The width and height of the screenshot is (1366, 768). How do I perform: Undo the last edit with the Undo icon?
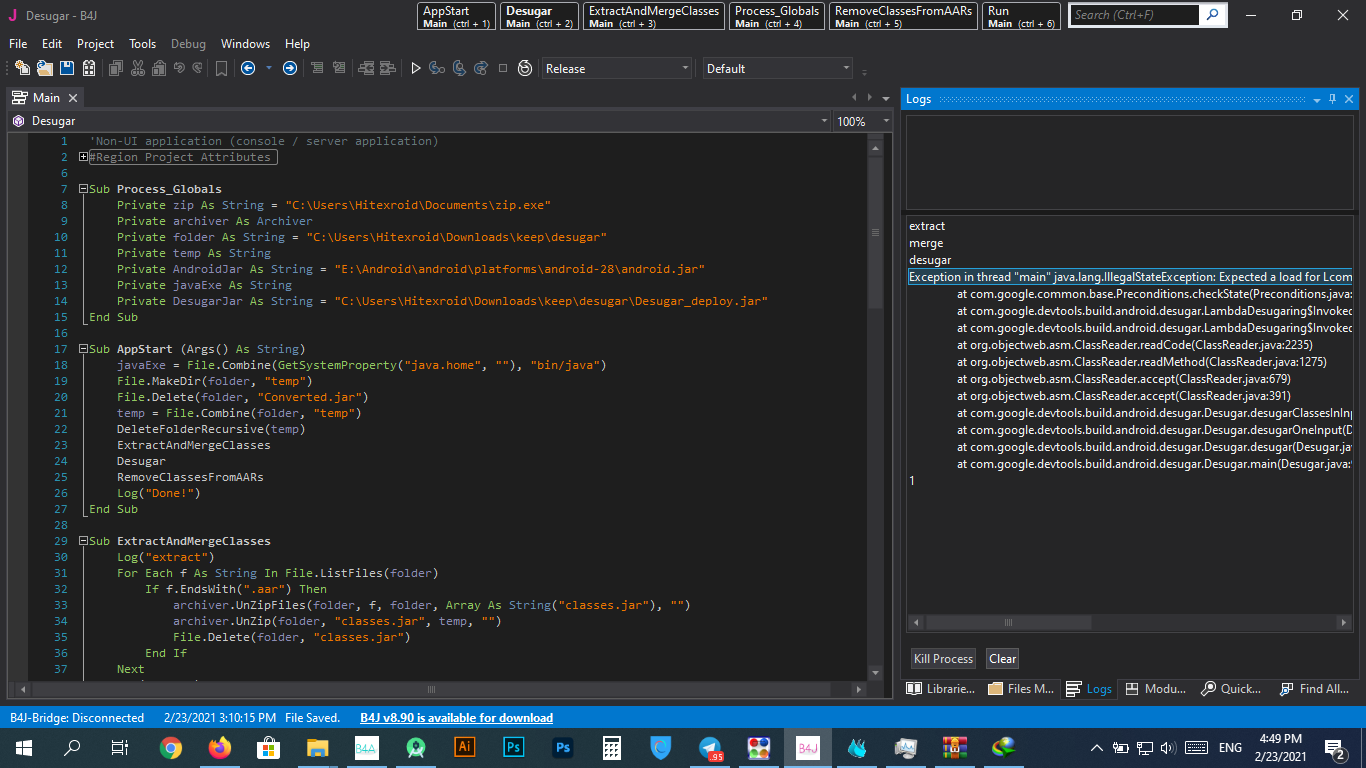(x=179, y=68)
